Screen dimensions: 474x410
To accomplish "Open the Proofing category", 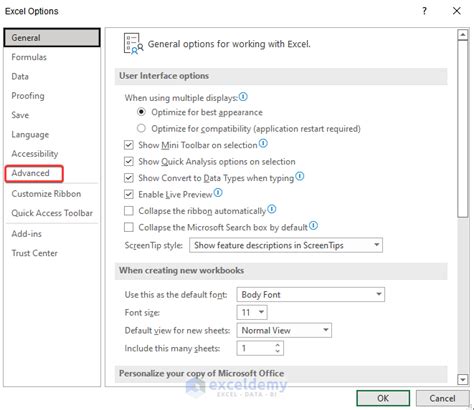I will click(x=52, y=96).
